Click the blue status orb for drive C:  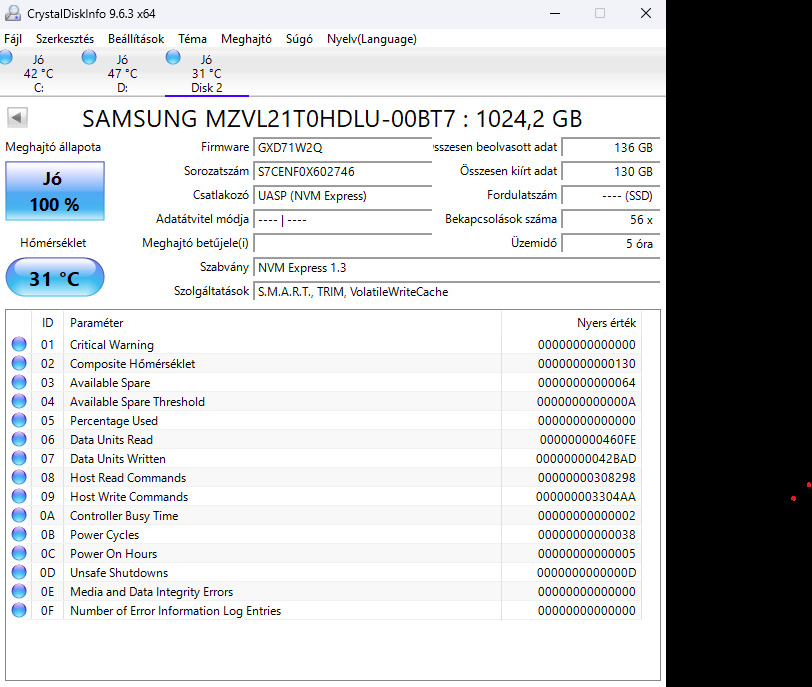coord(6,57)
